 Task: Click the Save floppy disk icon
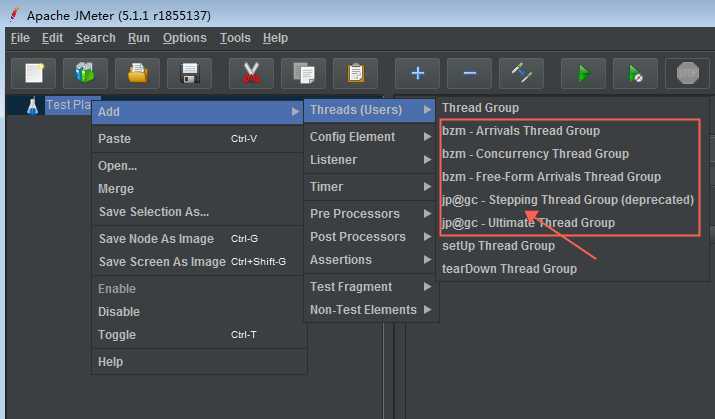189,73
